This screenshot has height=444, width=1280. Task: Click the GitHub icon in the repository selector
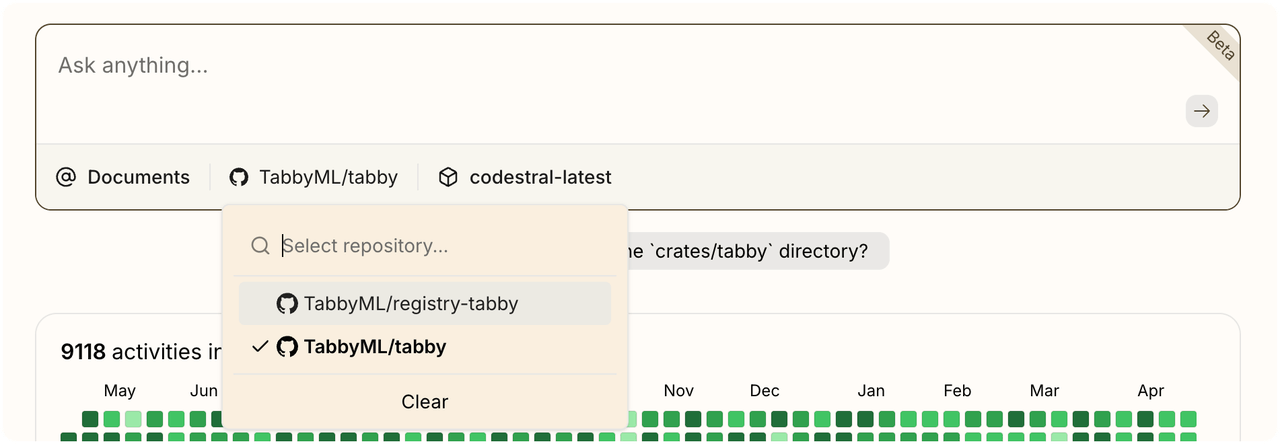(x=238, y=177)
